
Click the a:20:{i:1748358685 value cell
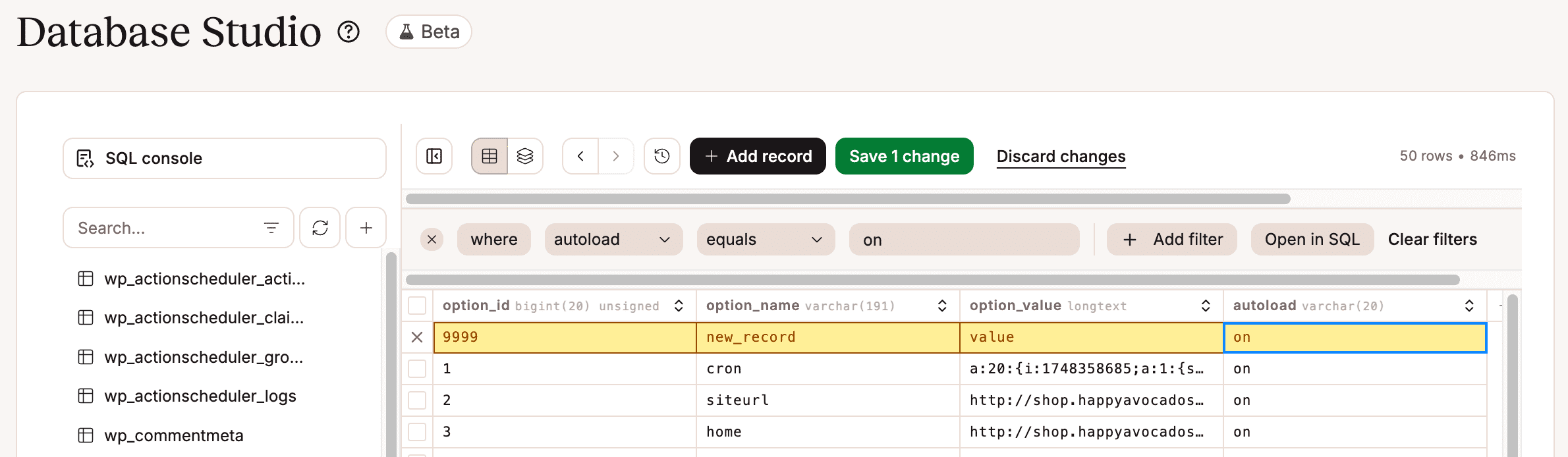(x=1092, y=369)
